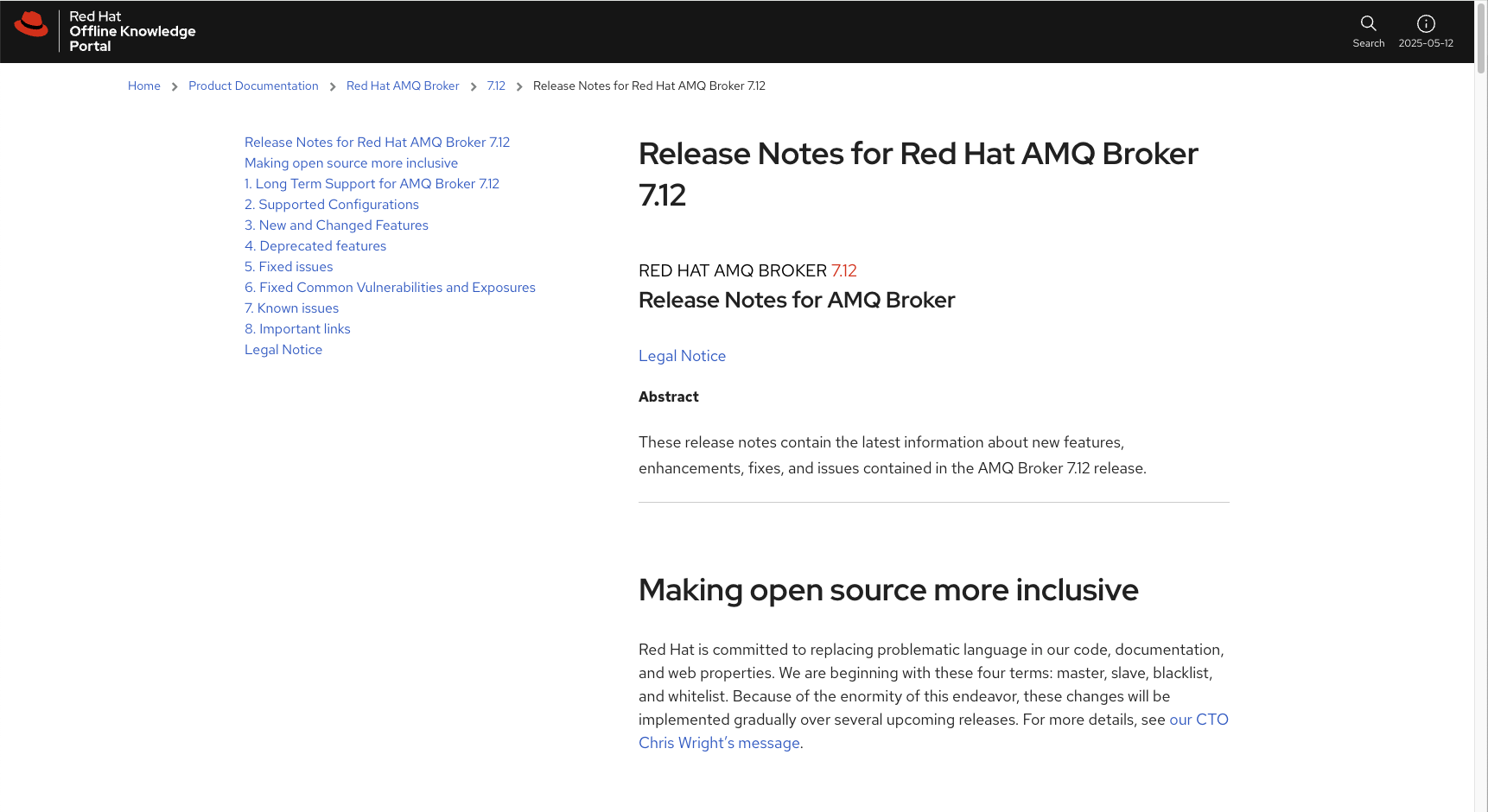Viewport: 1488px width, 812px height.
Task: Open Important links in contents
Action: tap(297, 329)
